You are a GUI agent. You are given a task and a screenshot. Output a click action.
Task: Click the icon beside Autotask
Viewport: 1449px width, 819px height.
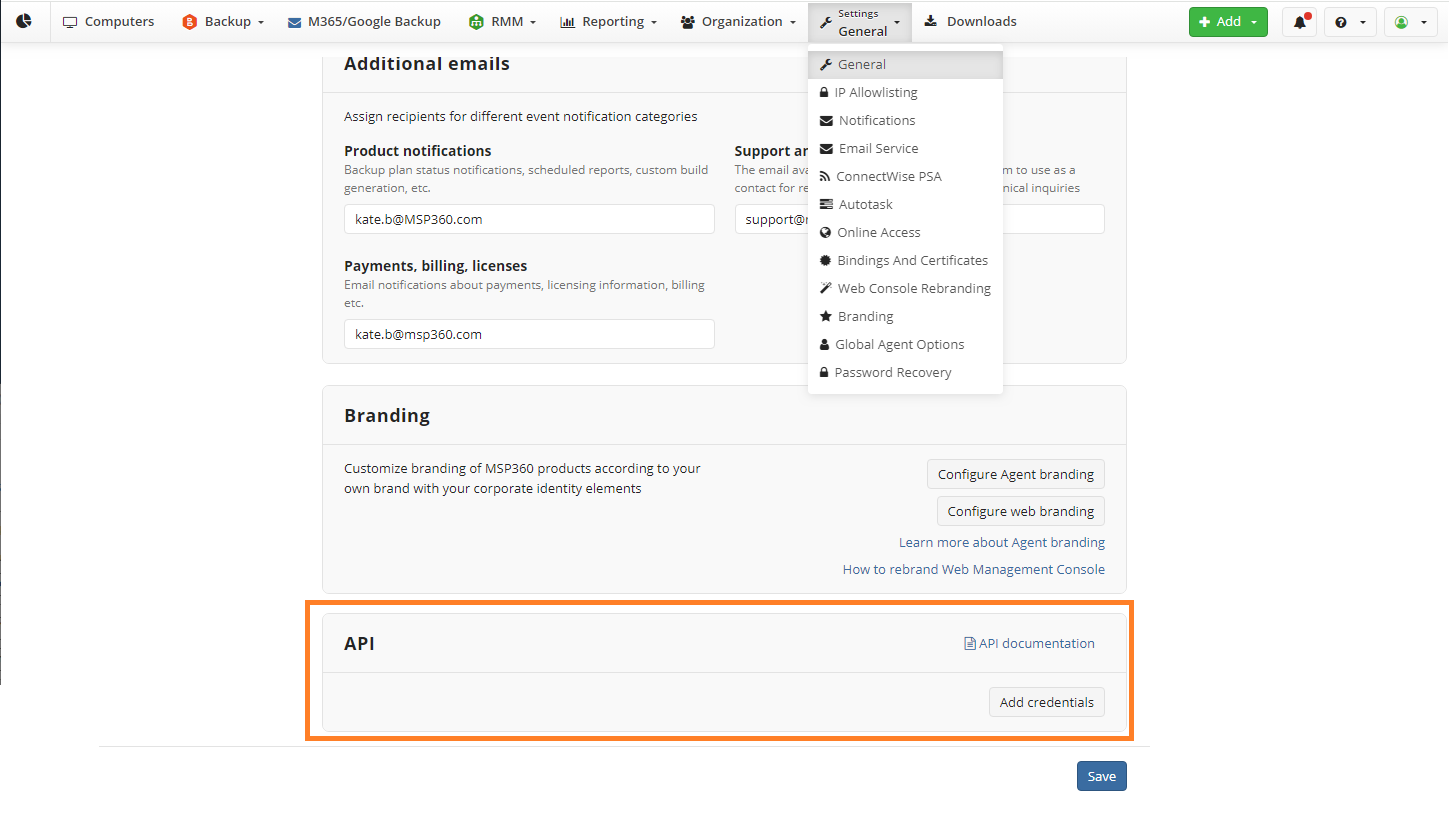pyautogui.click(x=826, y=204)
